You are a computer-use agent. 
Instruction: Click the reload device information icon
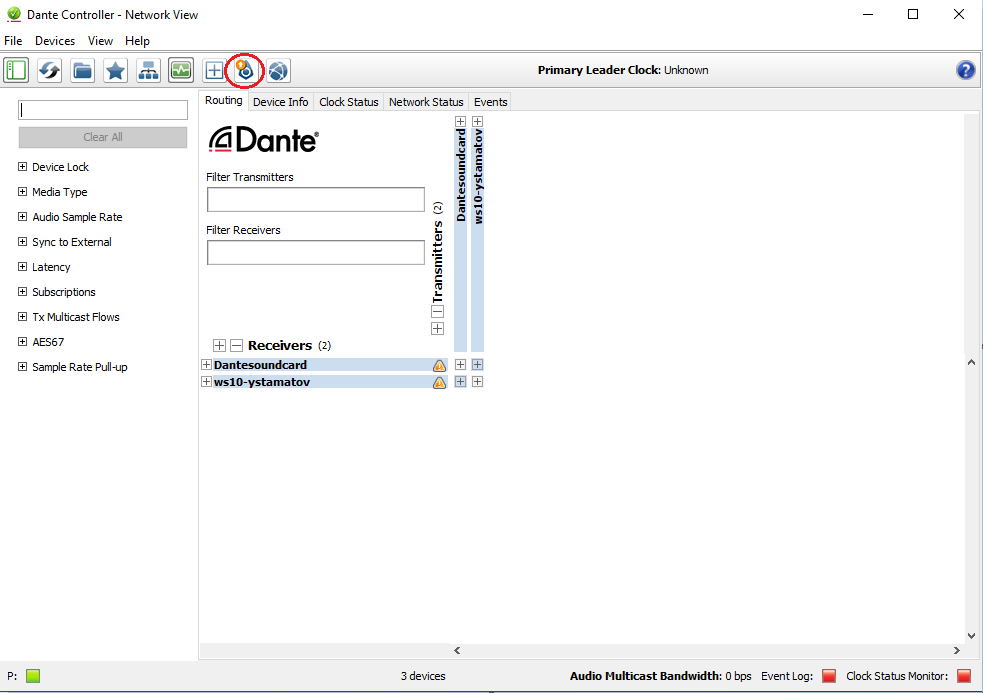pyautogui.click(x=50, y=70)
